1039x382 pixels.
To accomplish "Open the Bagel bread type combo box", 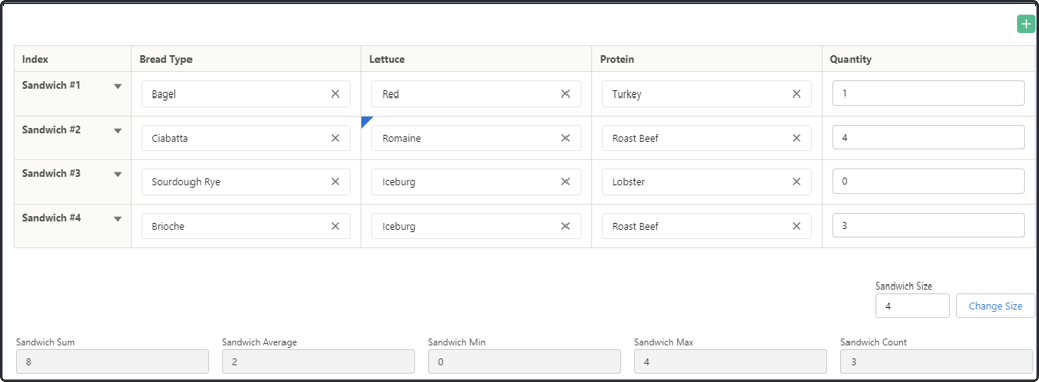I will (x=246, y=94).
